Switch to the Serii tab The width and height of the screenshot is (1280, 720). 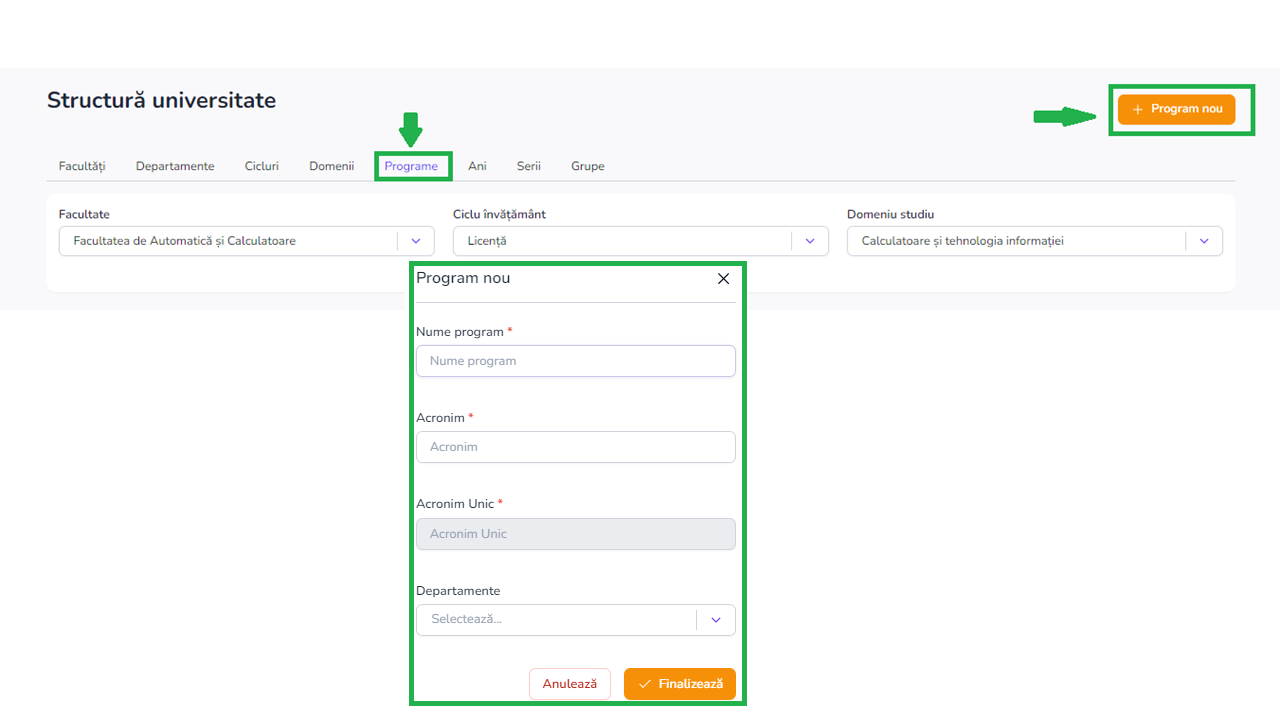tap(528, 166)
